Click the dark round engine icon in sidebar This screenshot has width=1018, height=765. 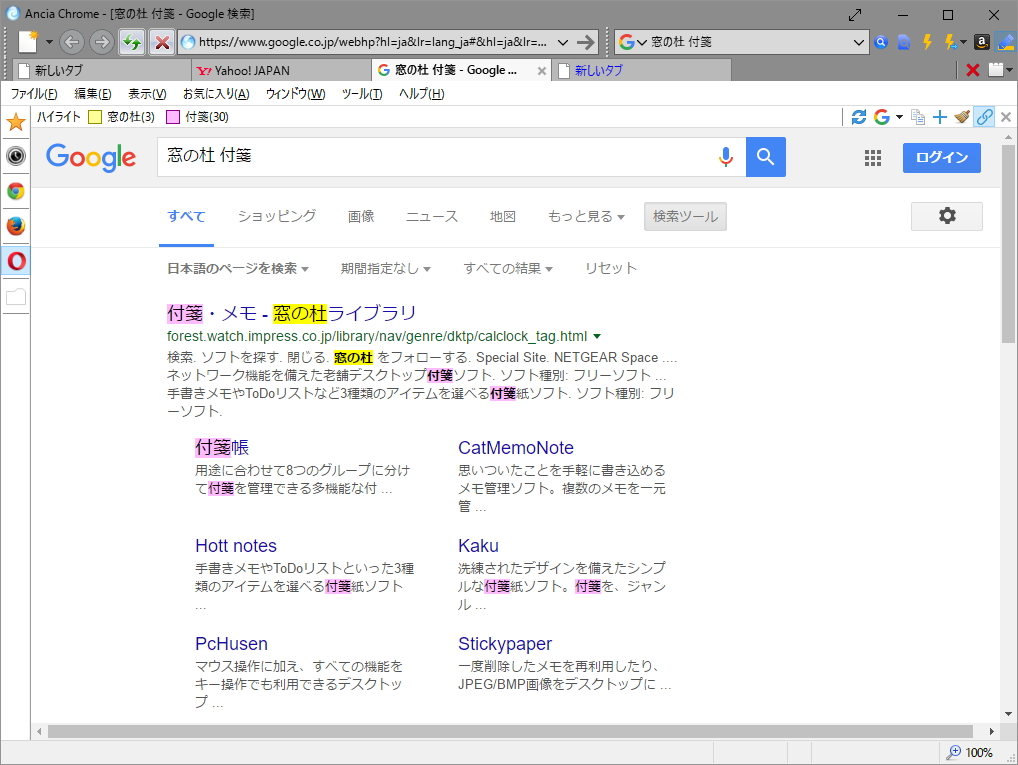pyautogui.click(x=16, y=156)
